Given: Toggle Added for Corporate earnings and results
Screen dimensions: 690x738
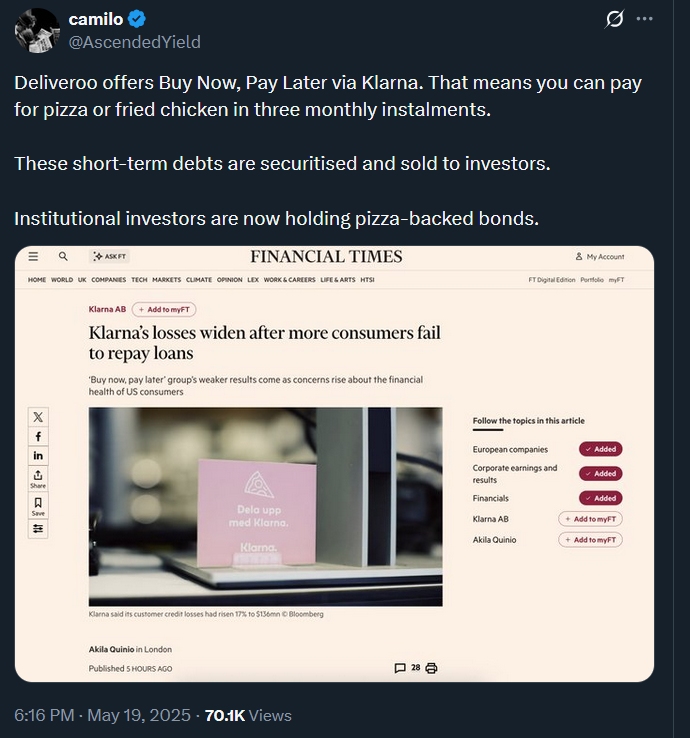Looking at the screenshot, I should pyautogui.click(x=601, y=473).
